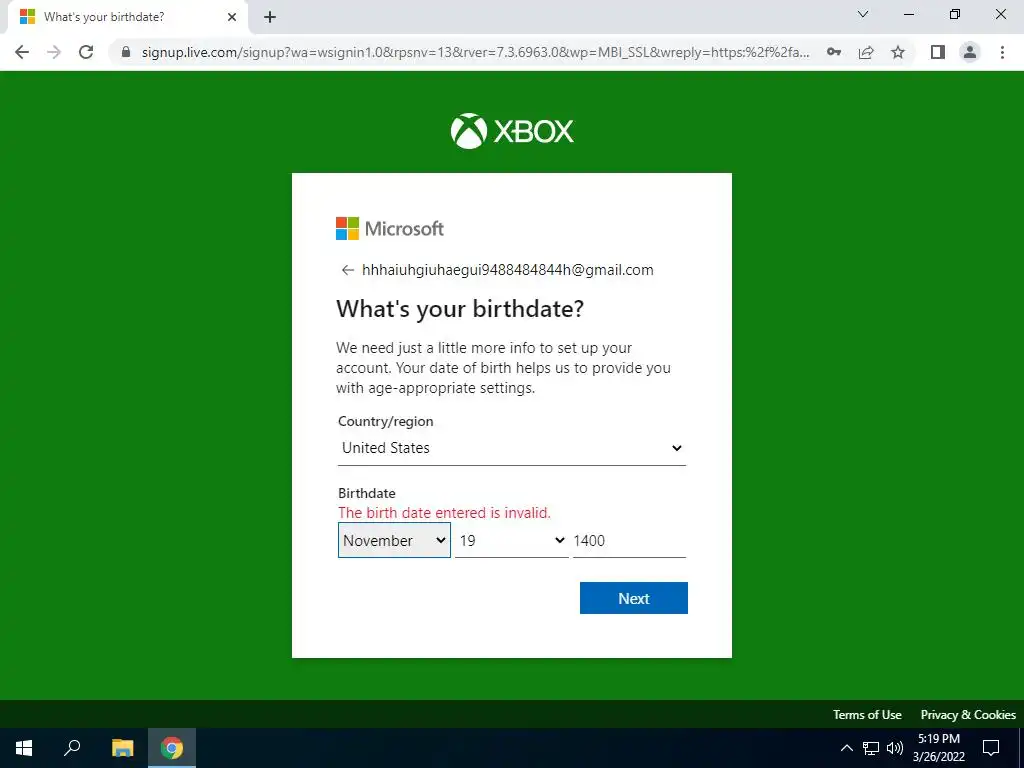Viewport: 1024px width, 768px height.
Task: Open the Chrome three-dot menu
Action: 1002,52
